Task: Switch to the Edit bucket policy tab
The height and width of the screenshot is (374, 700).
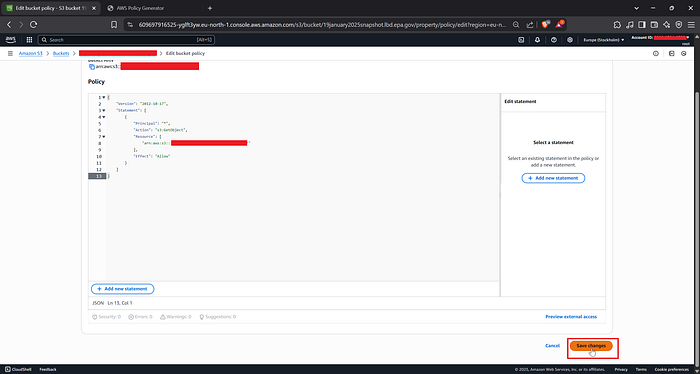Action: pos(50,8)
